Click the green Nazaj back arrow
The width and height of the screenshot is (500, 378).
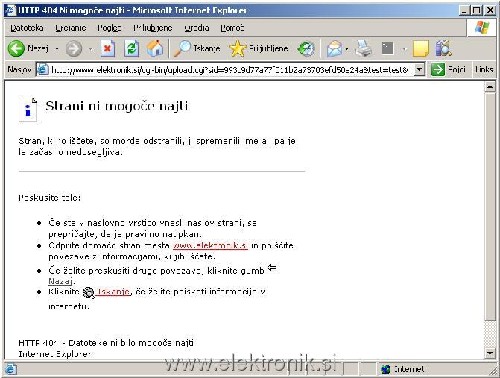(x=16, y=49)
